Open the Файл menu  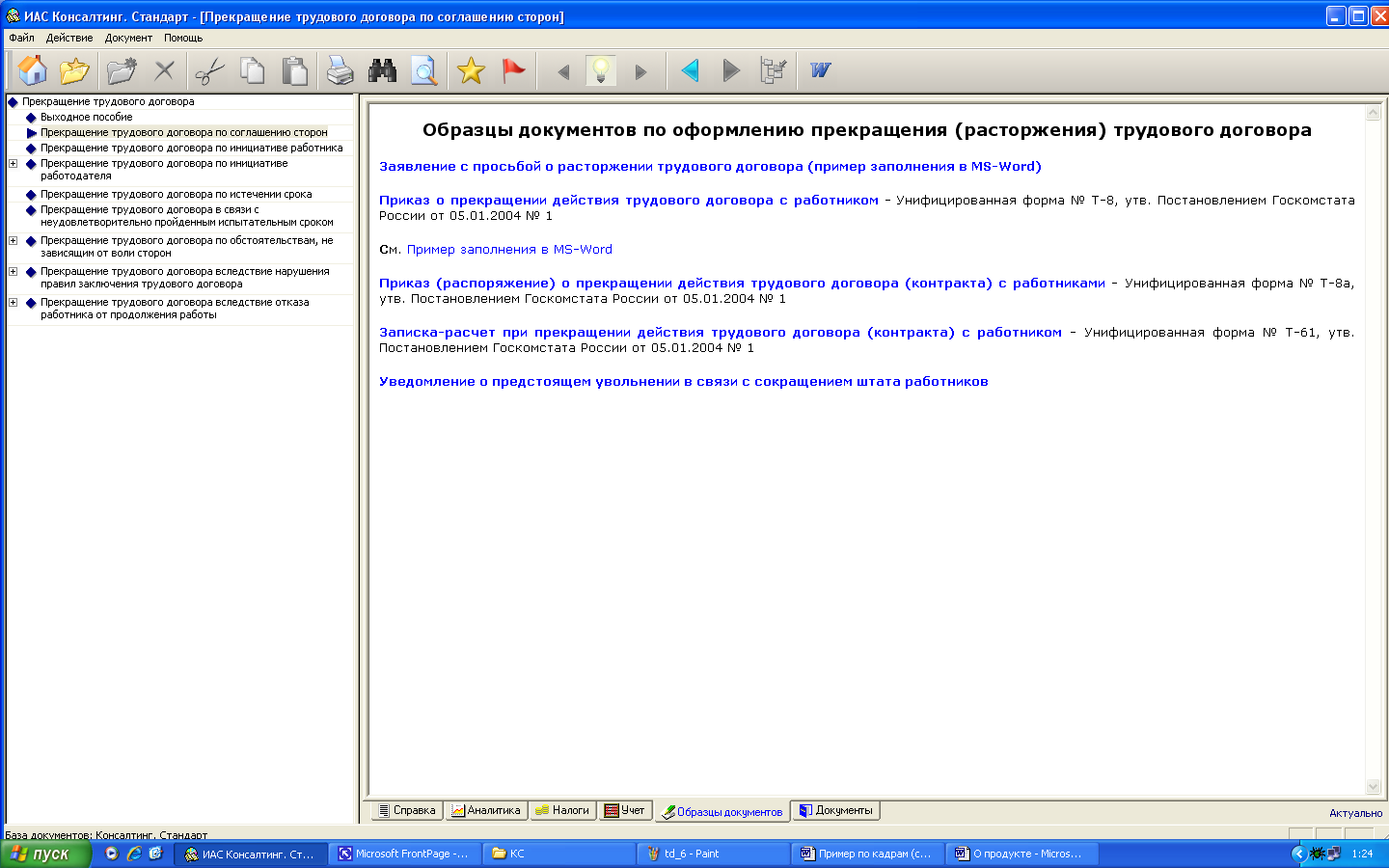[21, 38]
